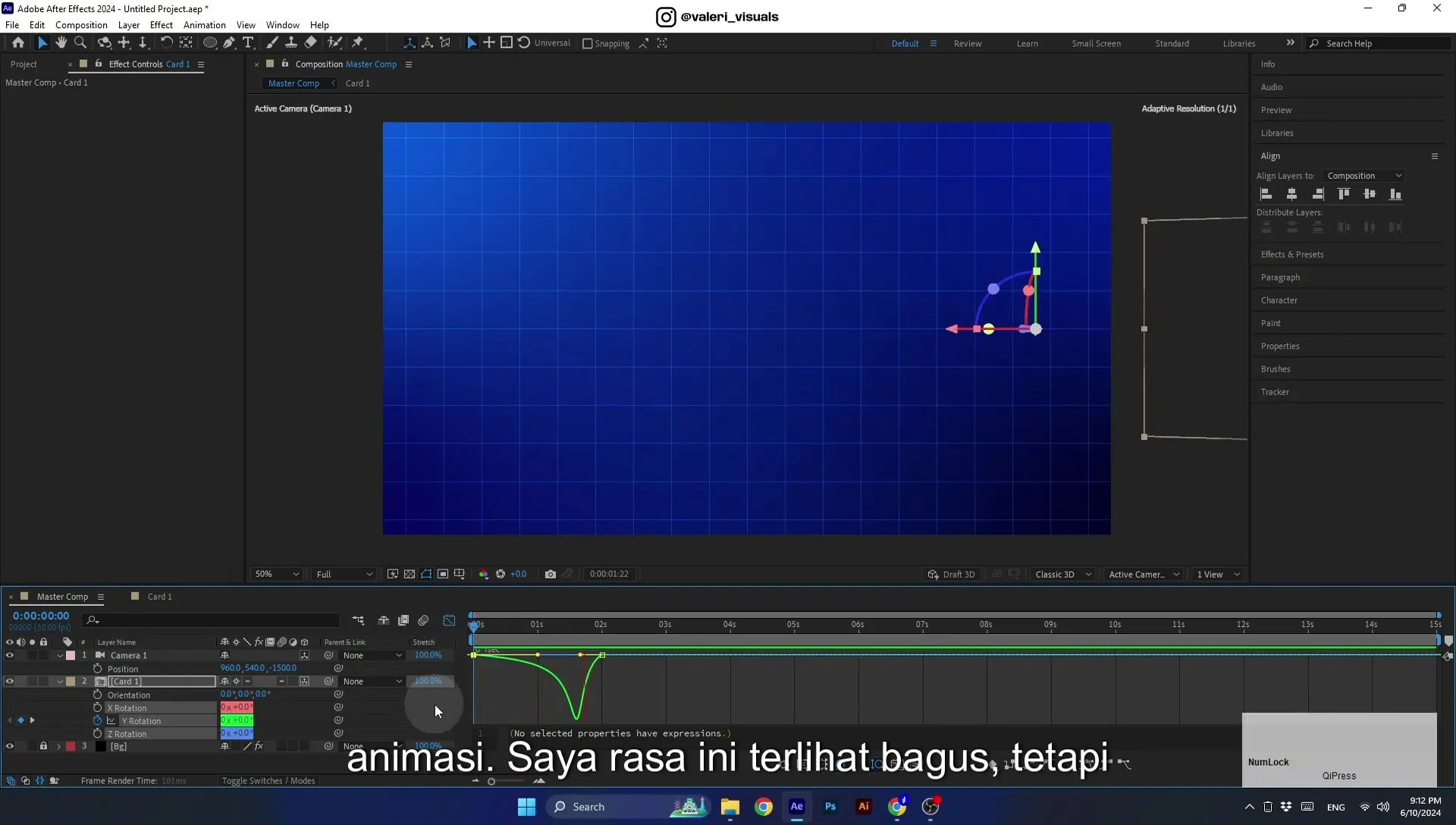Hide the Card 1 layer eye
The image size is (1456, 825).
tap(10, 681)
